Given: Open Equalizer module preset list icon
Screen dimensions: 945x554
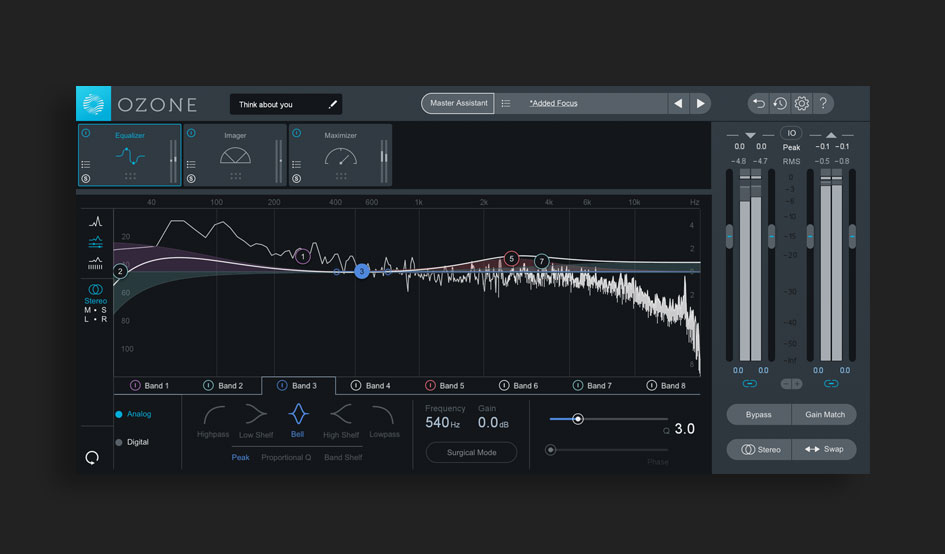Looking at the screenshot, I should coord(86,164).
